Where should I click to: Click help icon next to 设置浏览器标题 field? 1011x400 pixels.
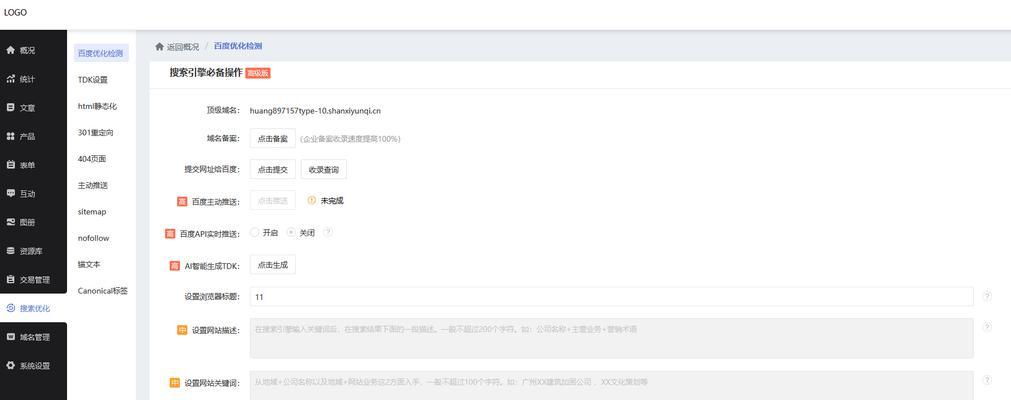point(987,296)
